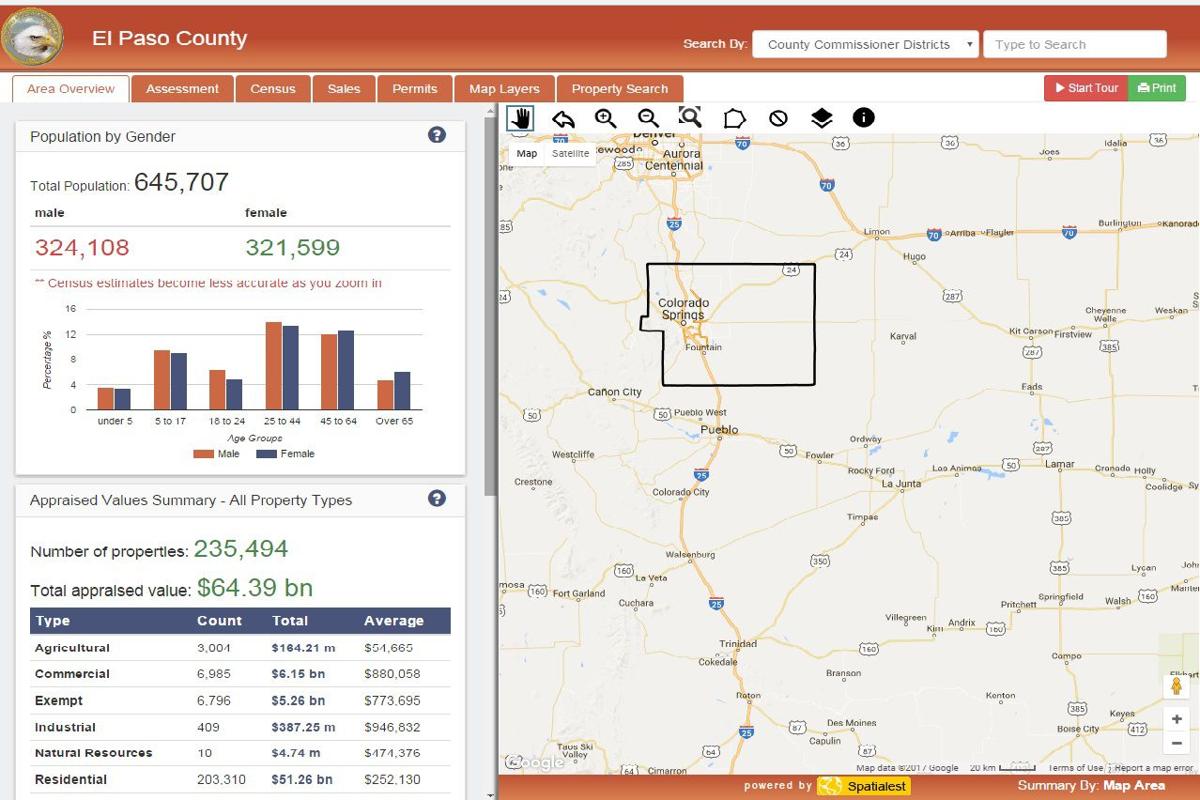The height and width of the screenshot is (800, 1200).
Task: Open the Property Search tab
Action: (x=620, y=89)
